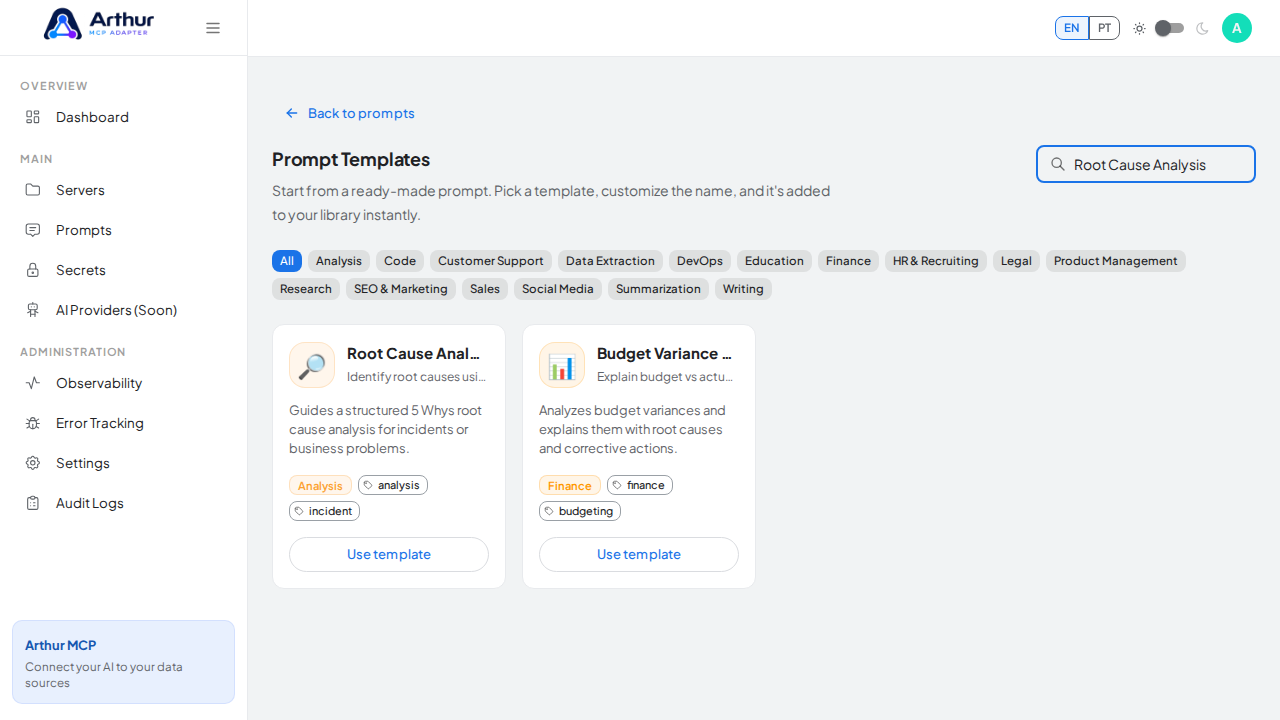Click the search magnifier icon
Screen dimensions: 1280x720
[1057, 164]
